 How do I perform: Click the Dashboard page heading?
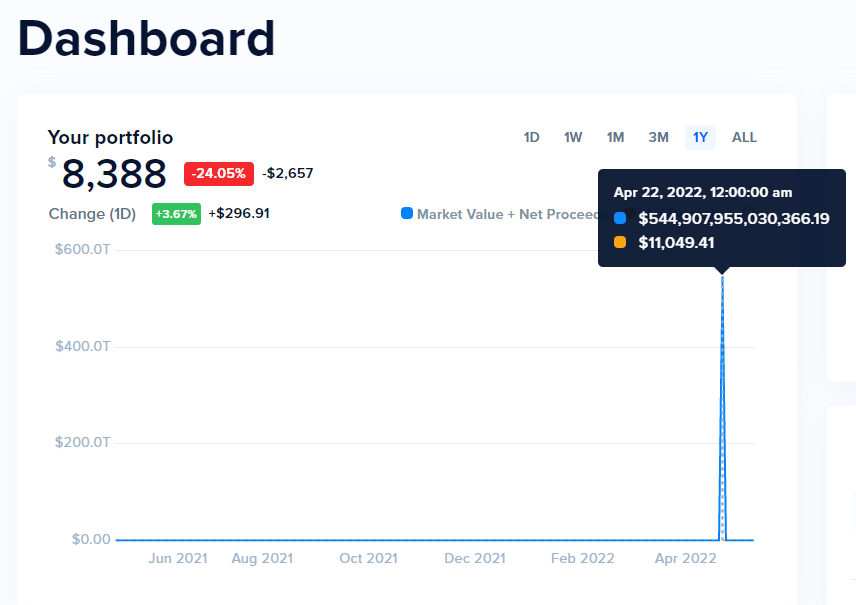pos(146,38)
